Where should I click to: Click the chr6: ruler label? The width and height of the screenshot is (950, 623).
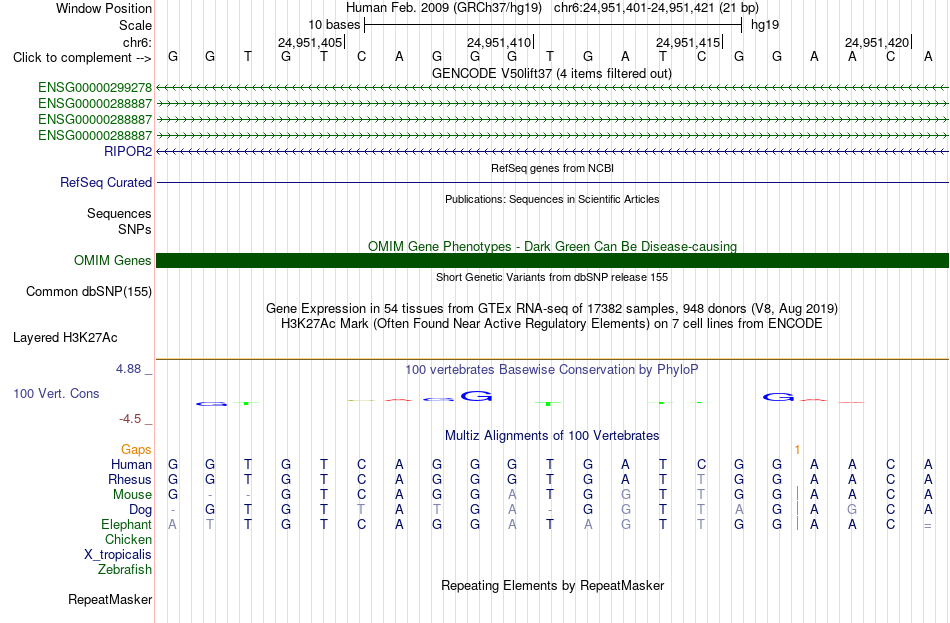[x=138, y=42]
